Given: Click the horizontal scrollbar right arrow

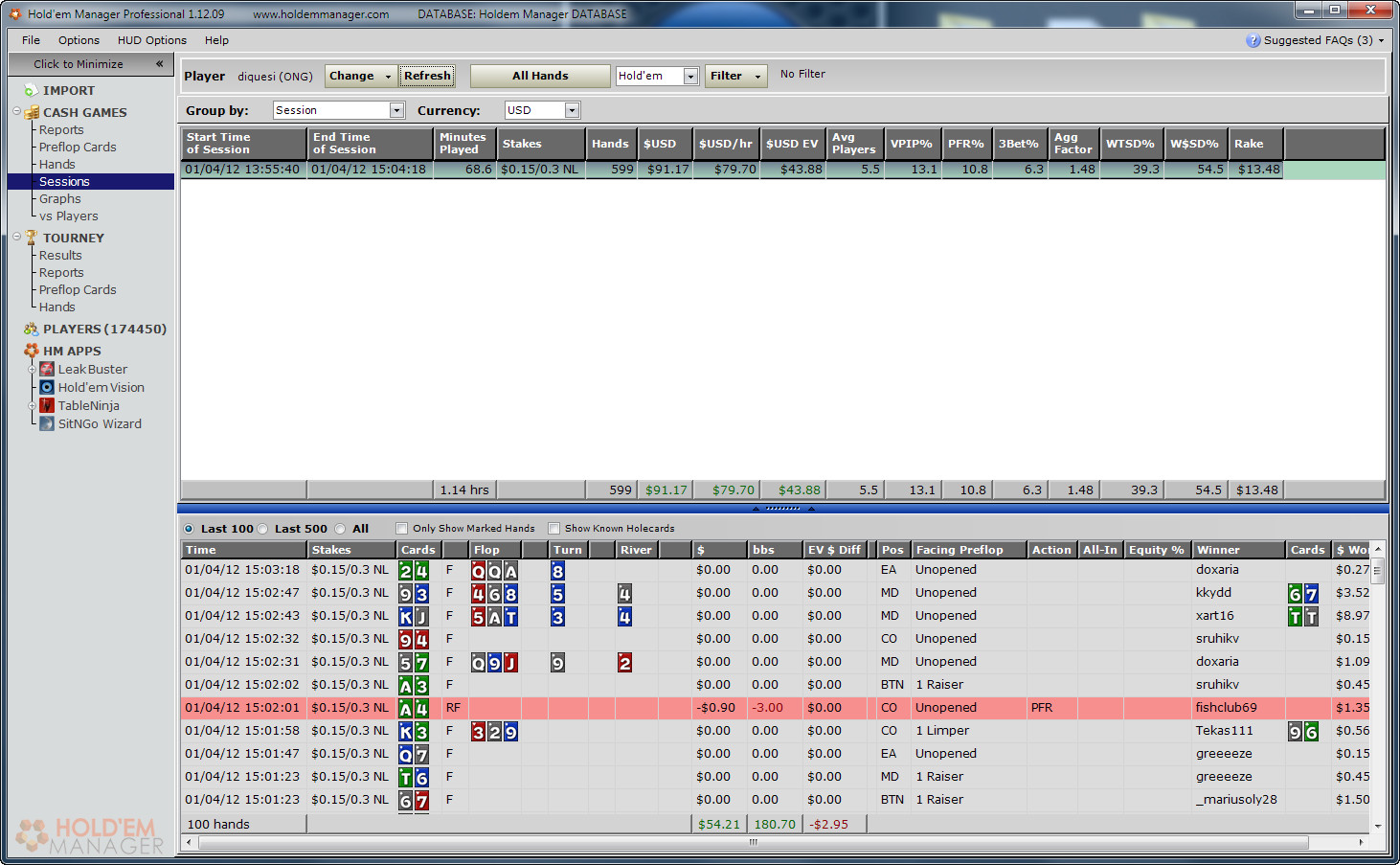Looking at the screenshot, I should click(1361, 842).
